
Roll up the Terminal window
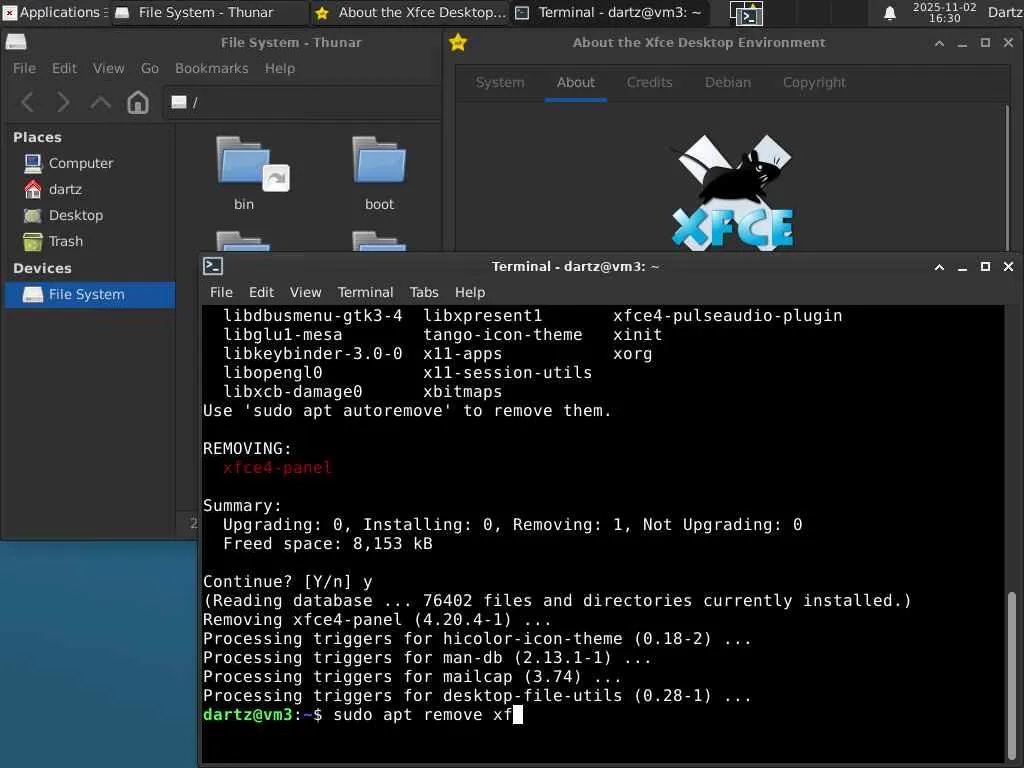click(939, 267)
